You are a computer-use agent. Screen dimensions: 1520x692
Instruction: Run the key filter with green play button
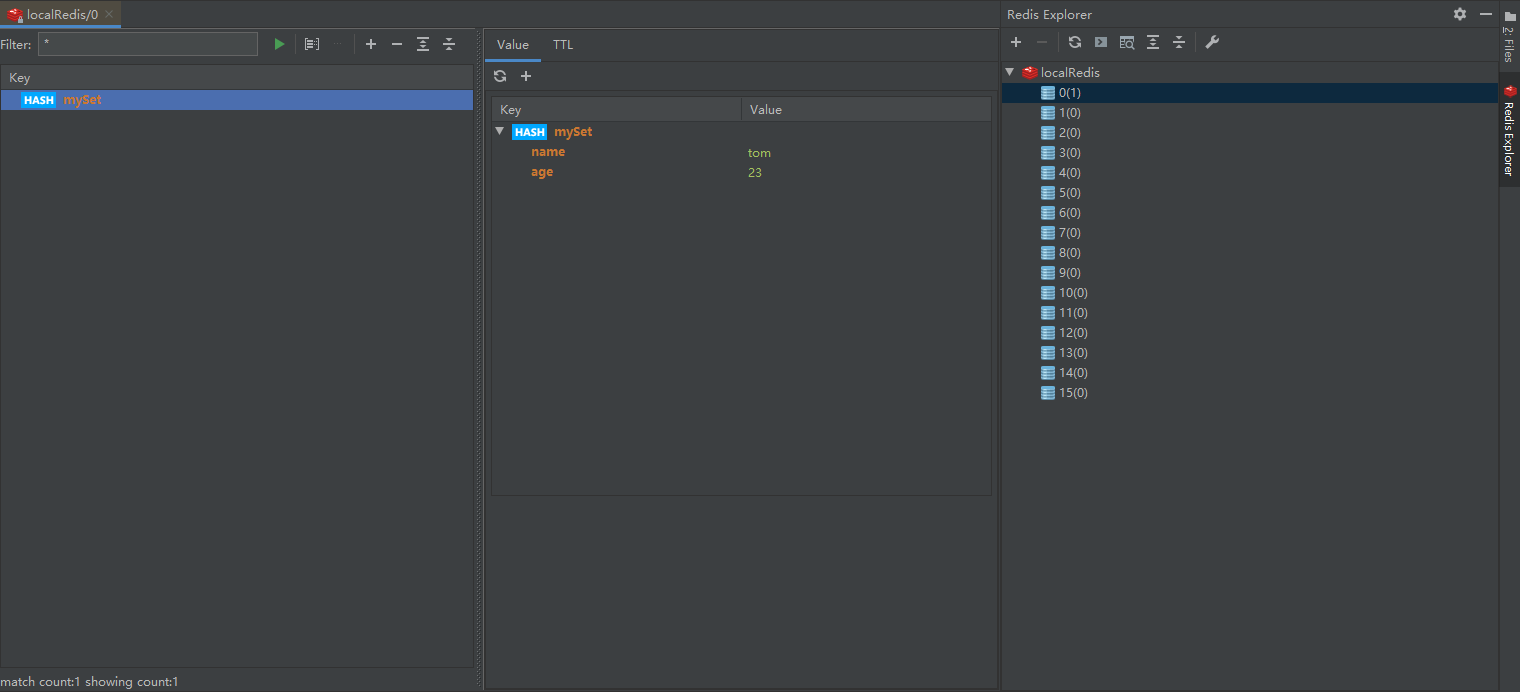pyautogui.click(x=279, y=44)
